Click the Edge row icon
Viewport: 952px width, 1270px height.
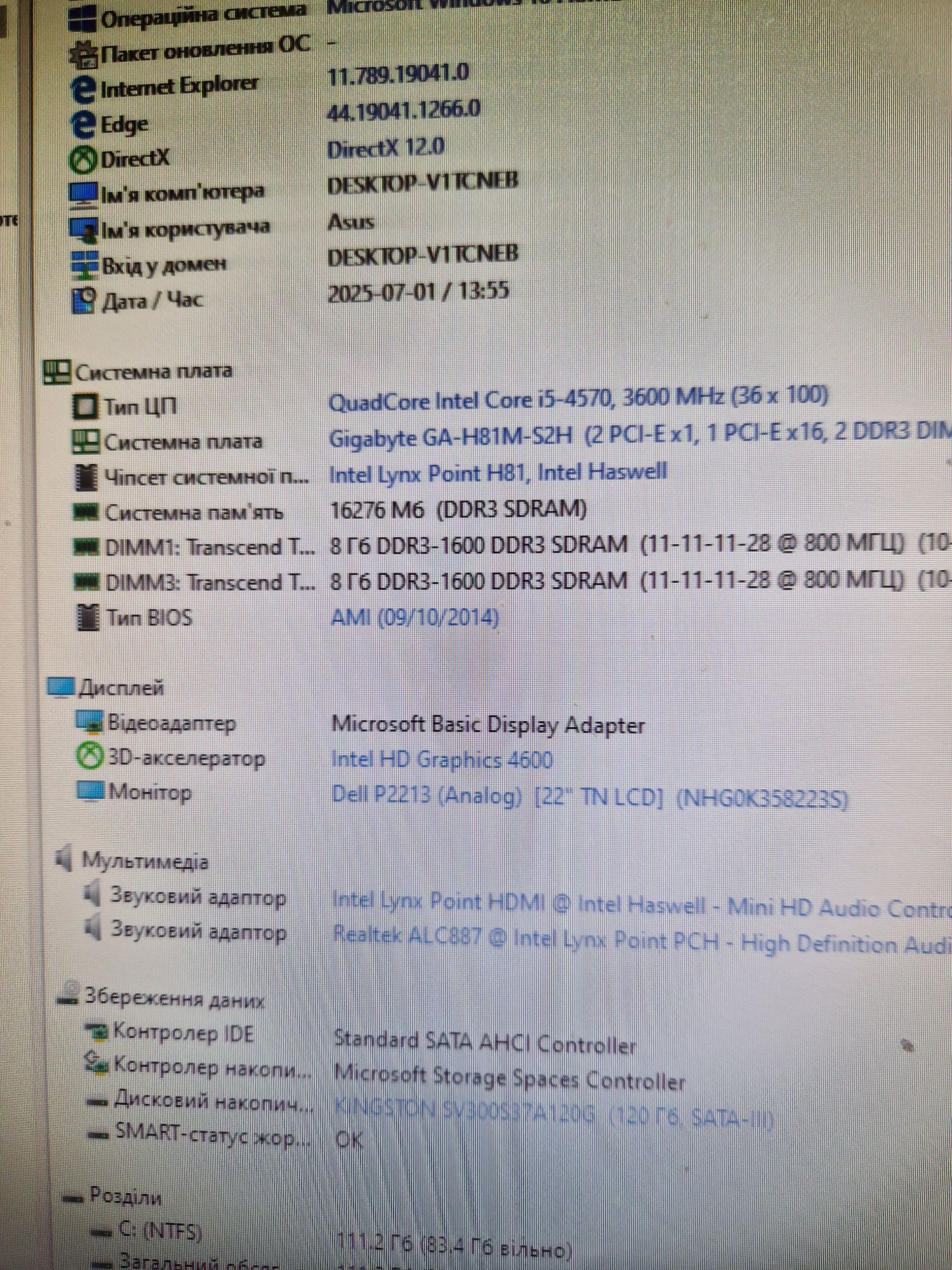pos(83,124)
